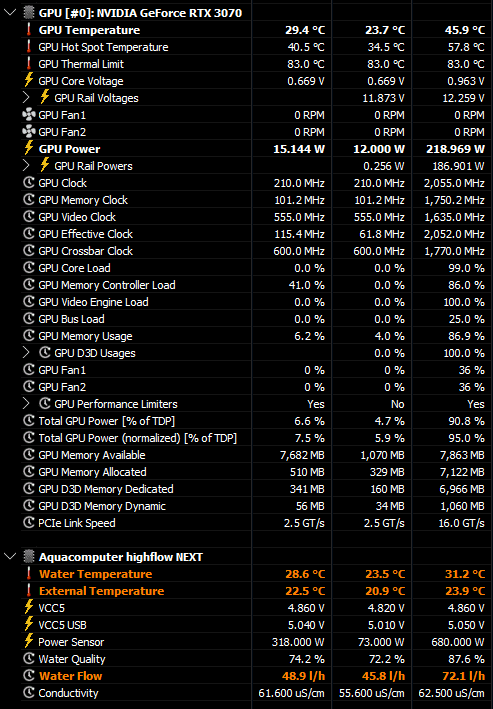Click the 55.600 uS/cm minimum Conductivity value
This screenshot has height=709, width=493.
[371, 693]
